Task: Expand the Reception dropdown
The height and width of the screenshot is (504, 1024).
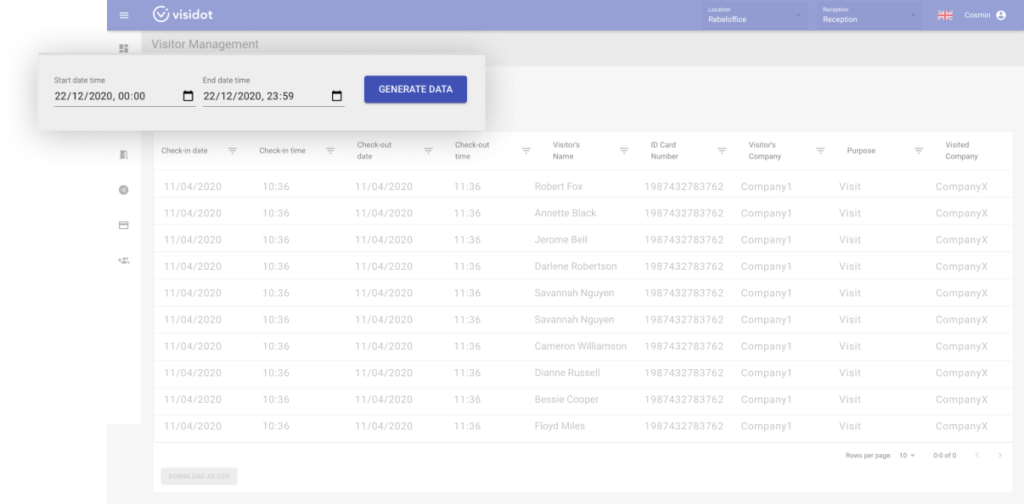Action: [869, 15]
